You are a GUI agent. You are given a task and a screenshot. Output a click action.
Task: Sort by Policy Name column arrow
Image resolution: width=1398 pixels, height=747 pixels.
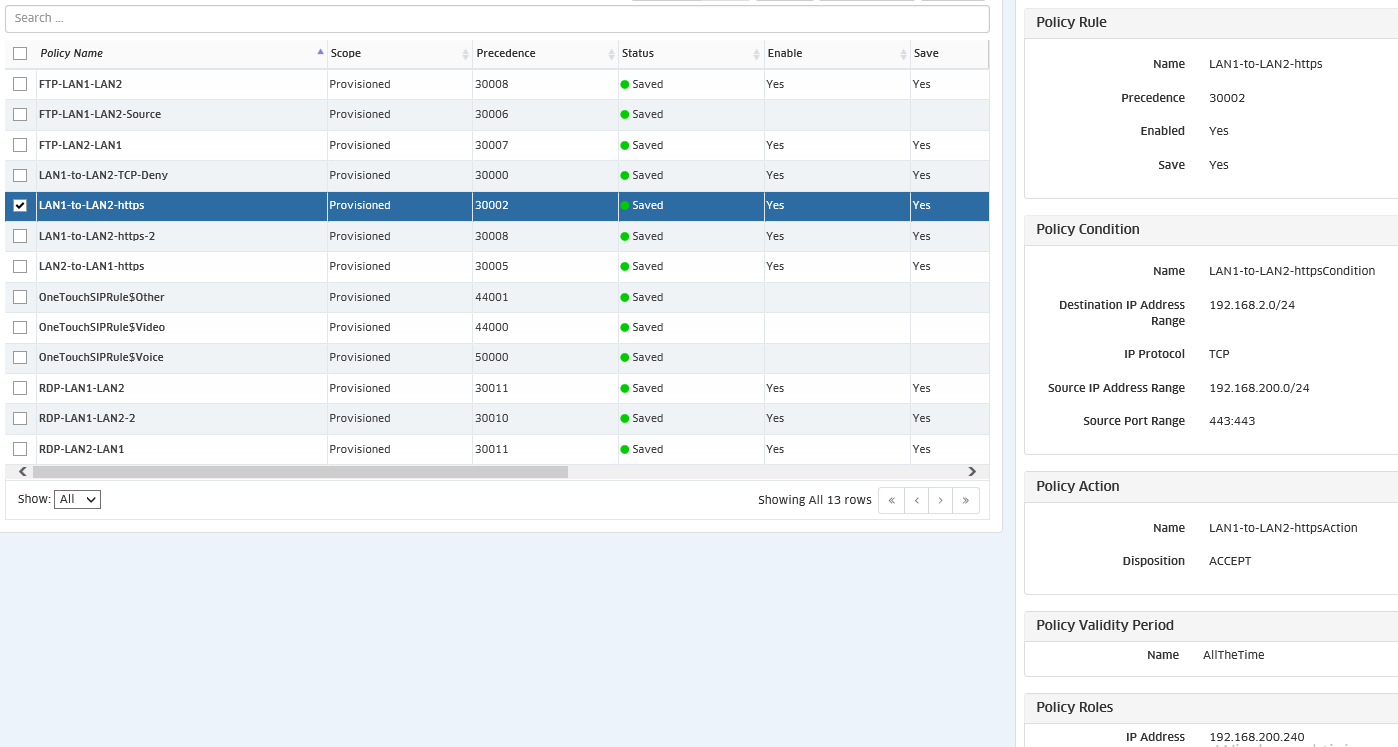[320, 53]
